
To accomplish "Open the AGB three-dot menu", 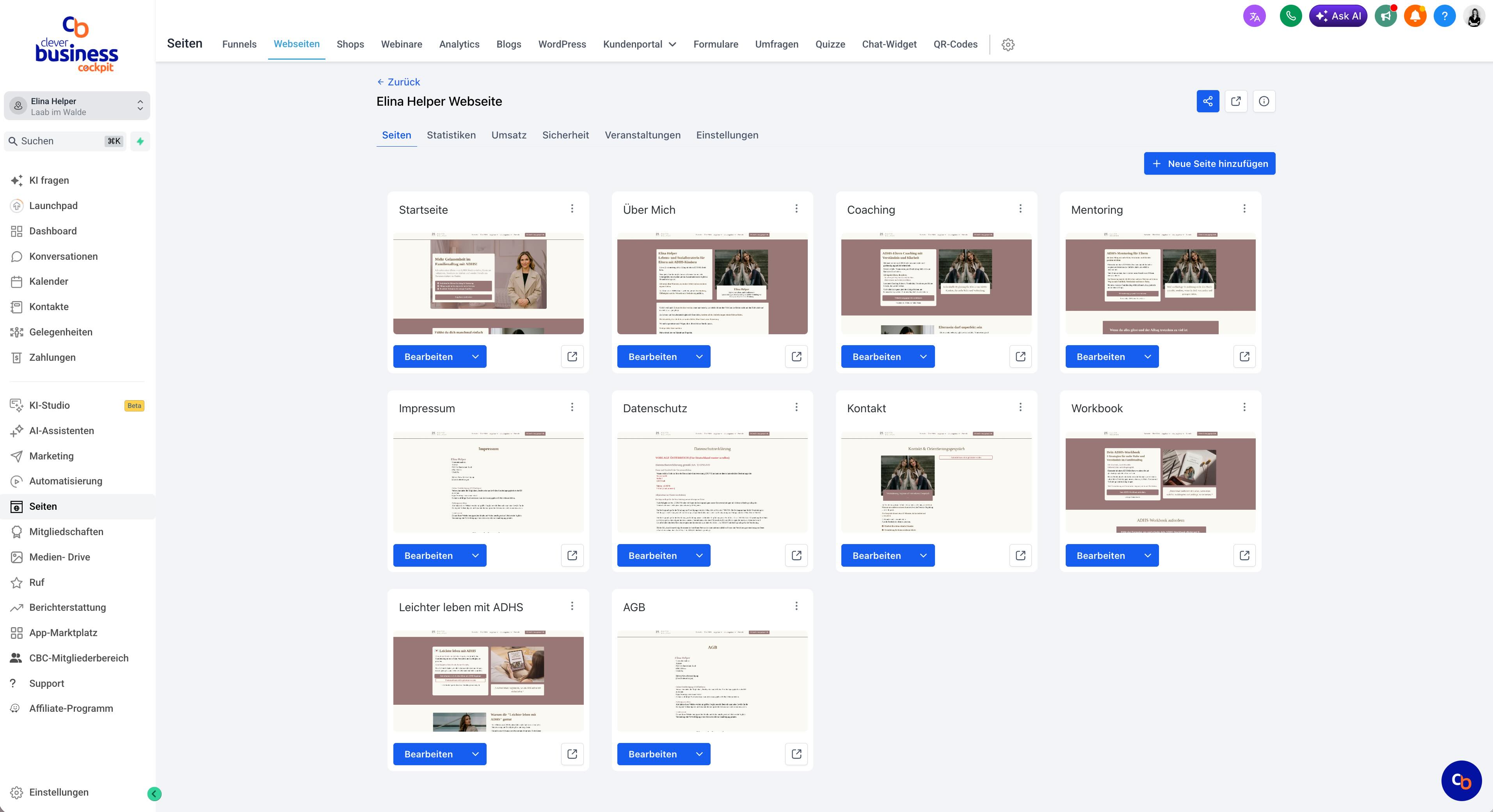I will 796,606.
